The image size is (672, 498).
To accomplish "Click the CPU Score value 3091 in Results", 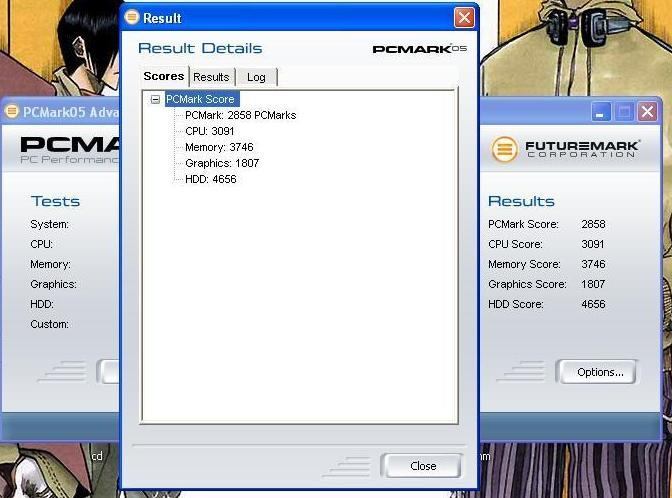I will pyautogui.click(x=593, y=244).
